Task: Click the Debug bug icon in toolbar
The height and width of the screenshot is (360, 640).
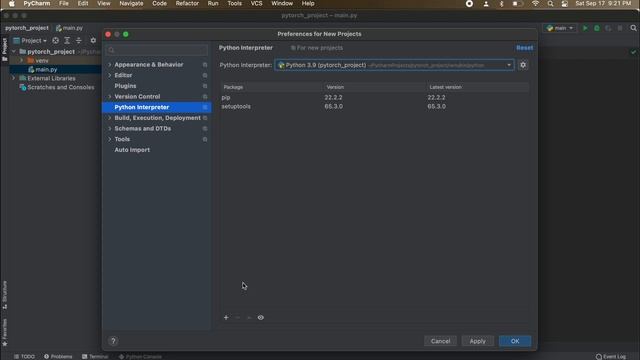Action: coord(597,28)
